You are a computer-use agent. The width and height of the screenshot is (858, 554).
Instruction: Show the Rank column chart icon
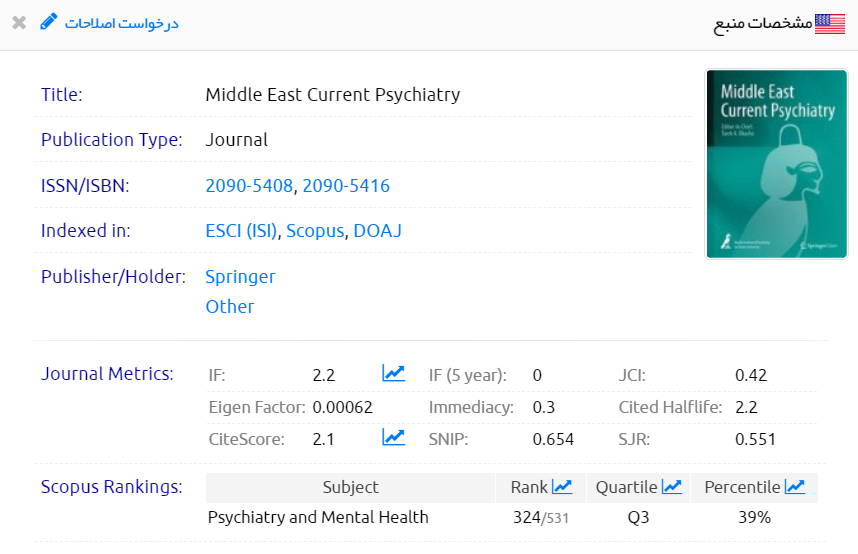point(562,487)
